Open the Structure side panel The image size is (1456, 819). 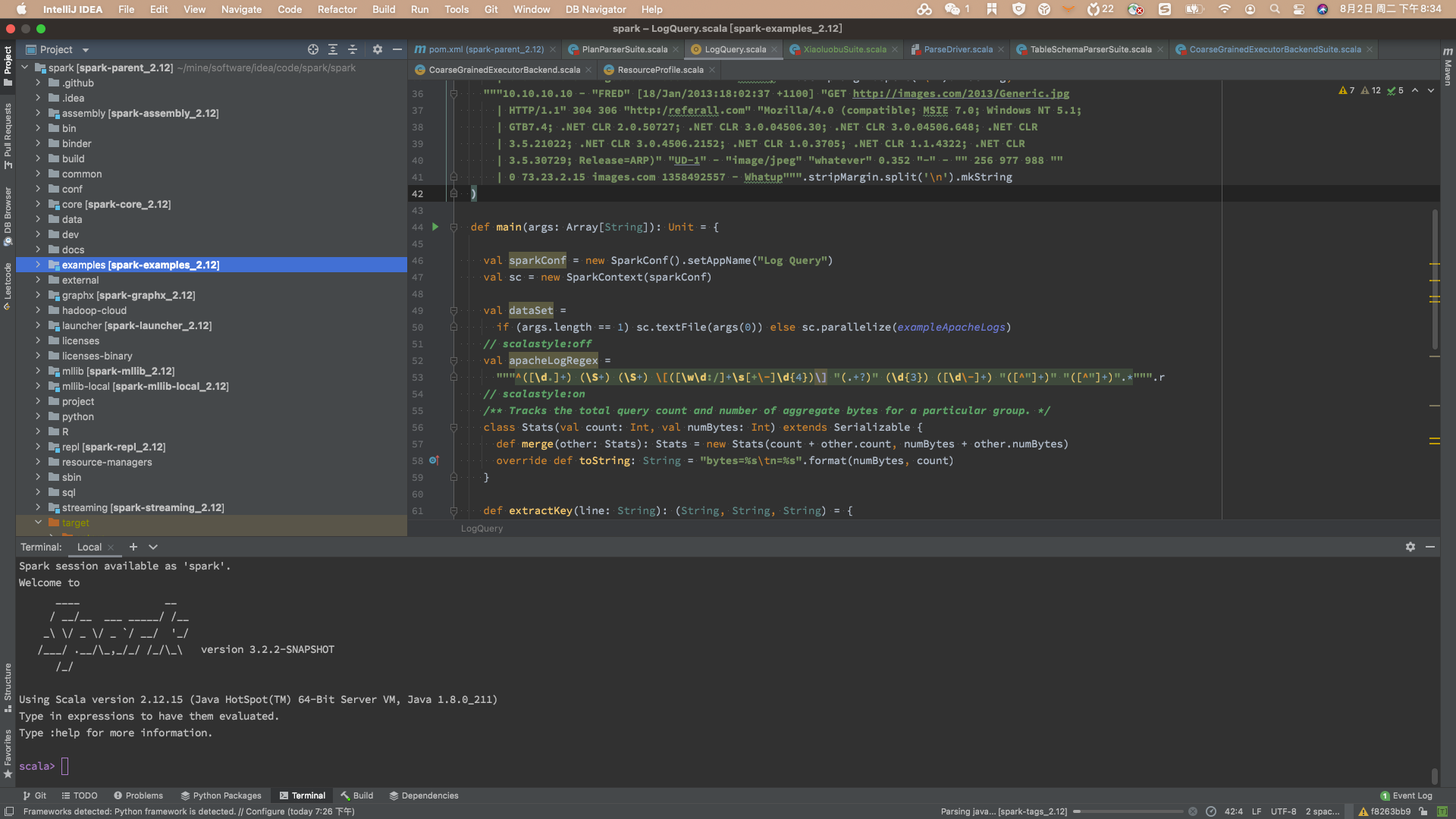(8, 687)
